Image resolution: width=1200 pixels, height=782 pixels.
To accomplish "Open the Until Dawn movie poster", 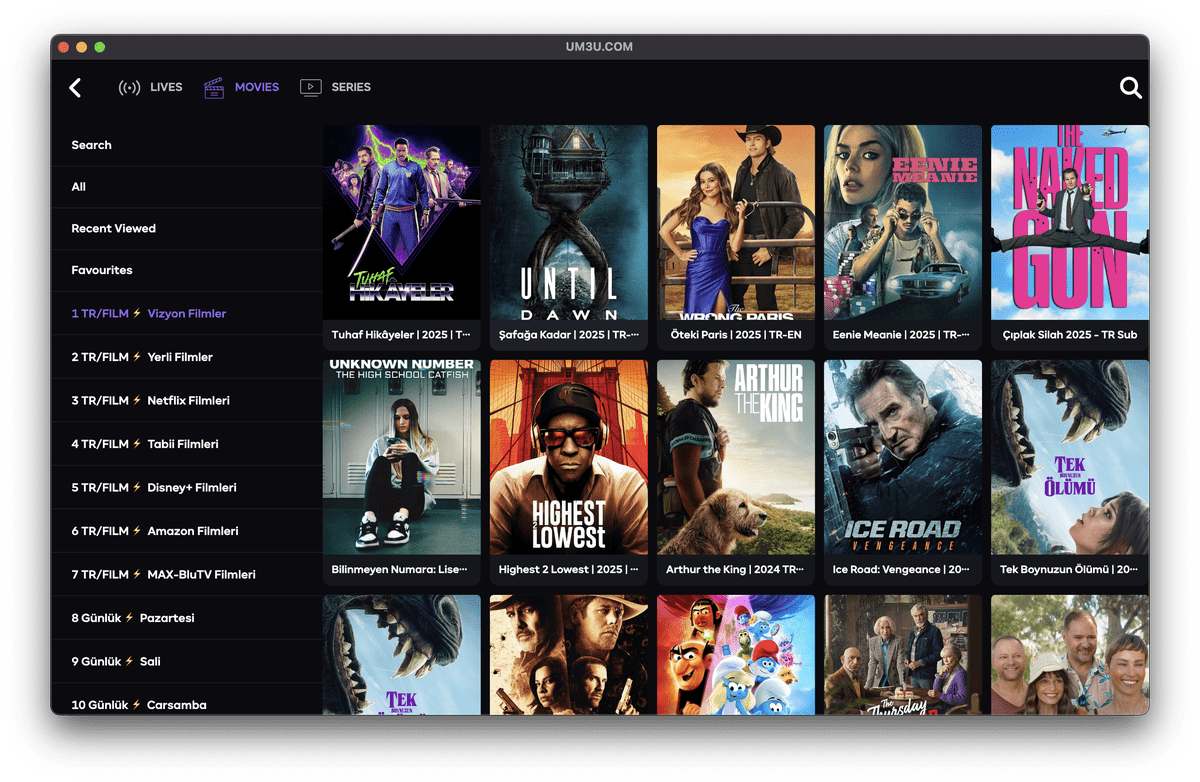I will click(569, 222).
